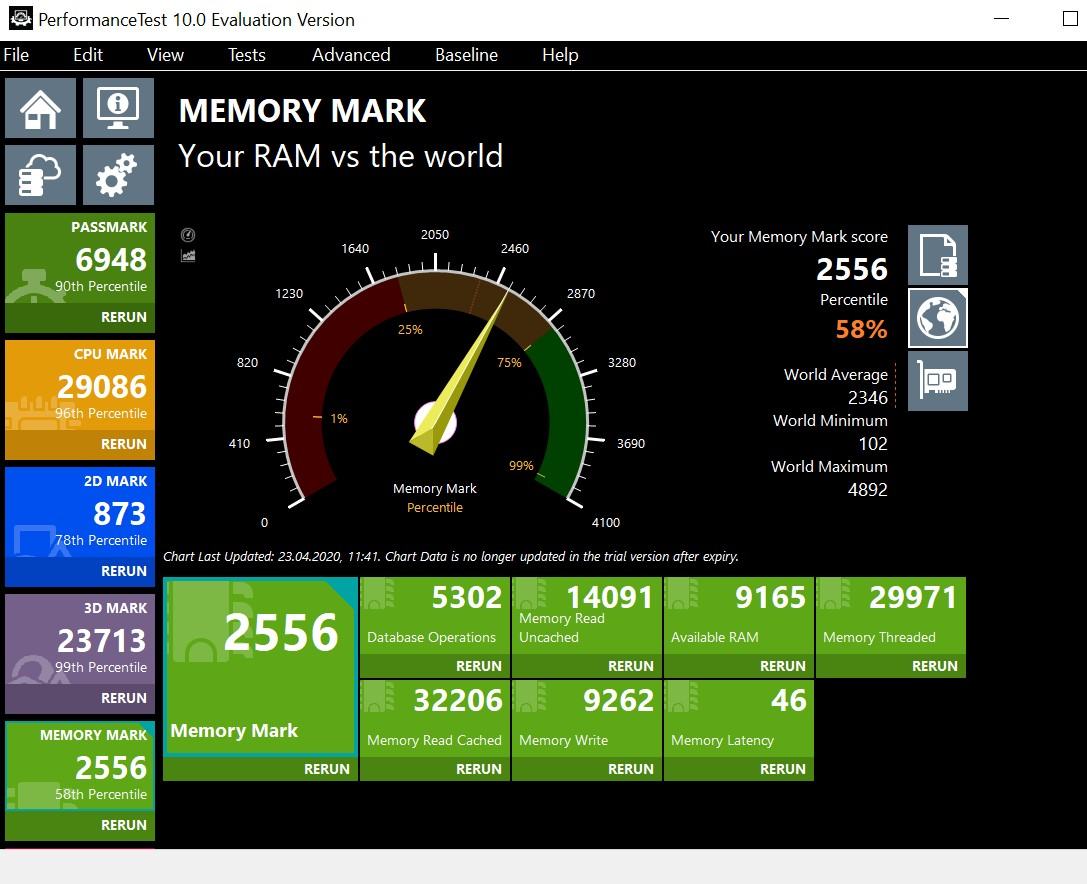1087x884 pixels.
Task: Rerun the sidebar Memory Mark test
Action: click(x=123, y=824)
